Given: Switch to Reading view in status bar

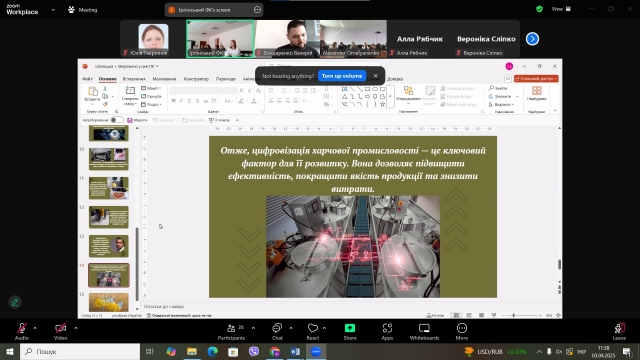Looking at the screenshot, I should click(x=482, y=315).
